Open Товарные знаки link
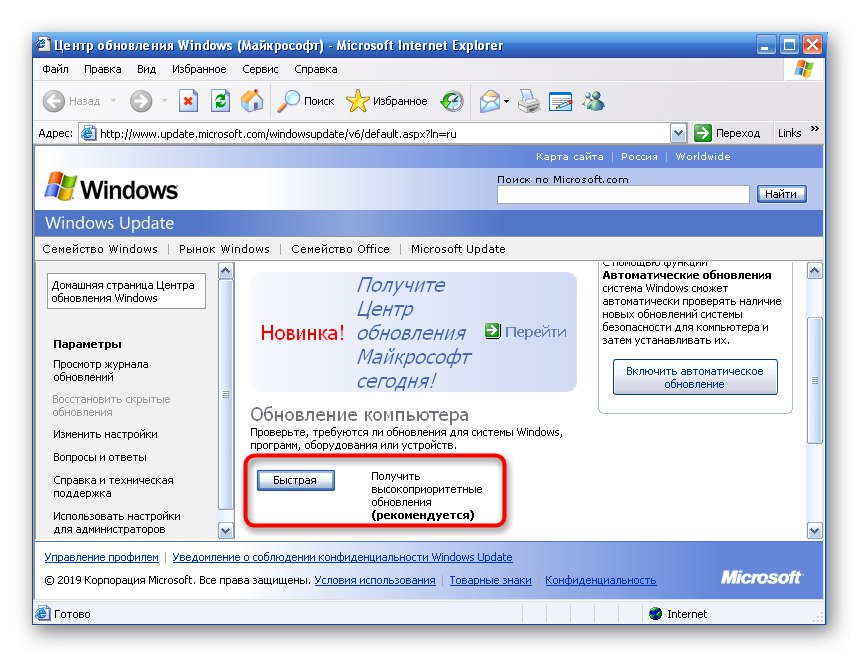Viewport: 860px width, 657px height. pyautogui.click(x=490, y=580)
